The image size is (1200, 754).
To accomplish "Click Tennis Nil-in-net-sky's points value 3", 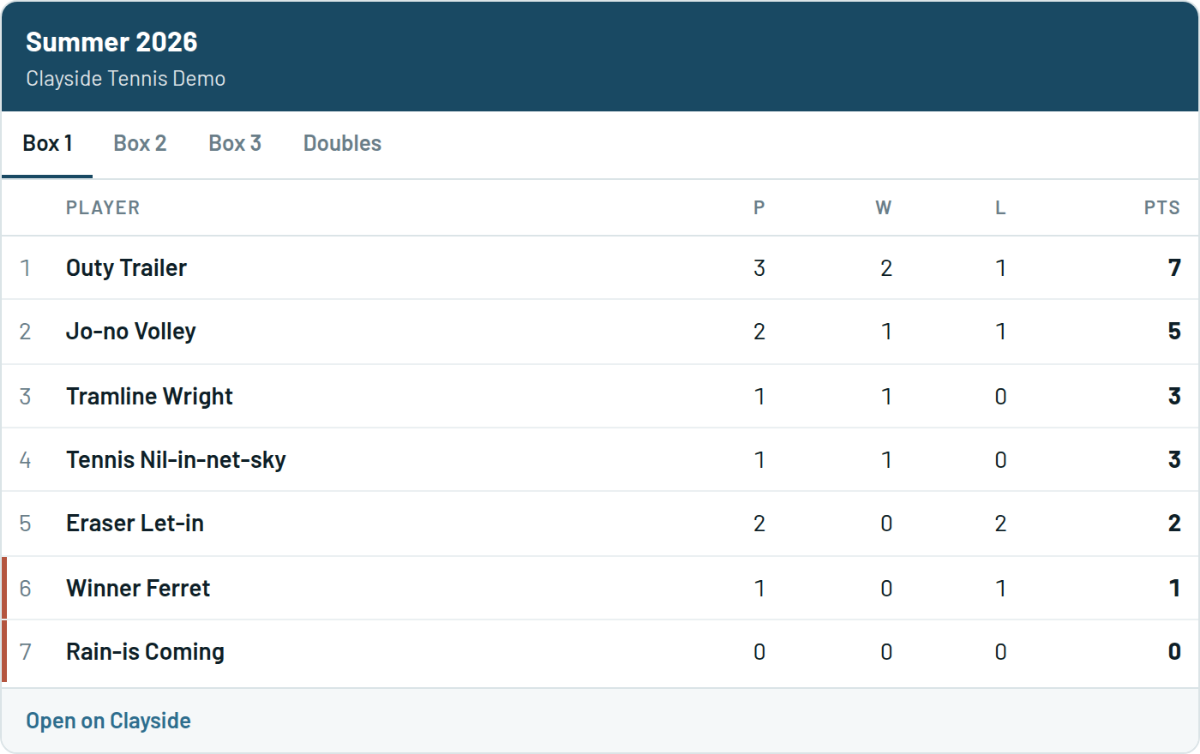I will (x=1174, y=460).
